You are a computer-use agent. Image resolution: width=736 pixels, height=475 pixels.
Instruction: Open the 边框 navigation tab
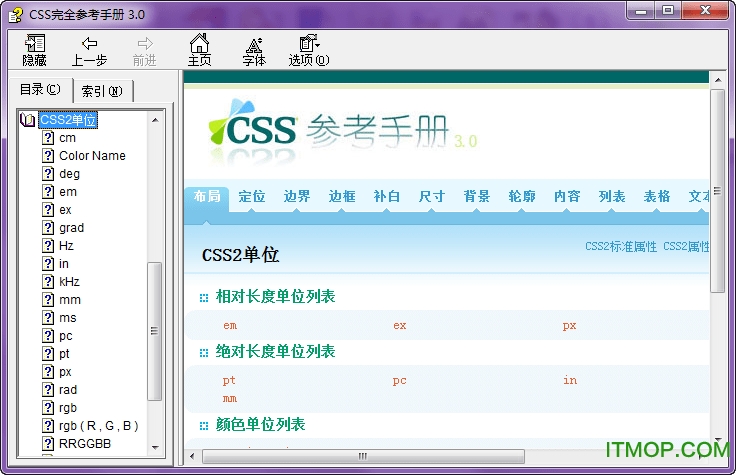point(342,196)
